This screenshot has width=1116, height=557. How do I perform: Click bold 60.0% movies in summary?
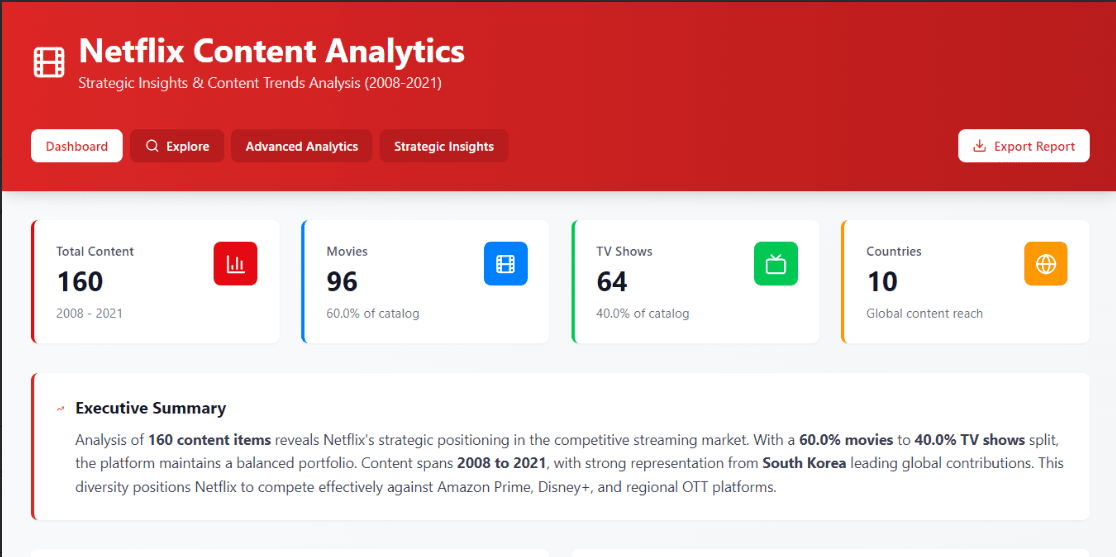pyautogui.click(x=846, y=440)
